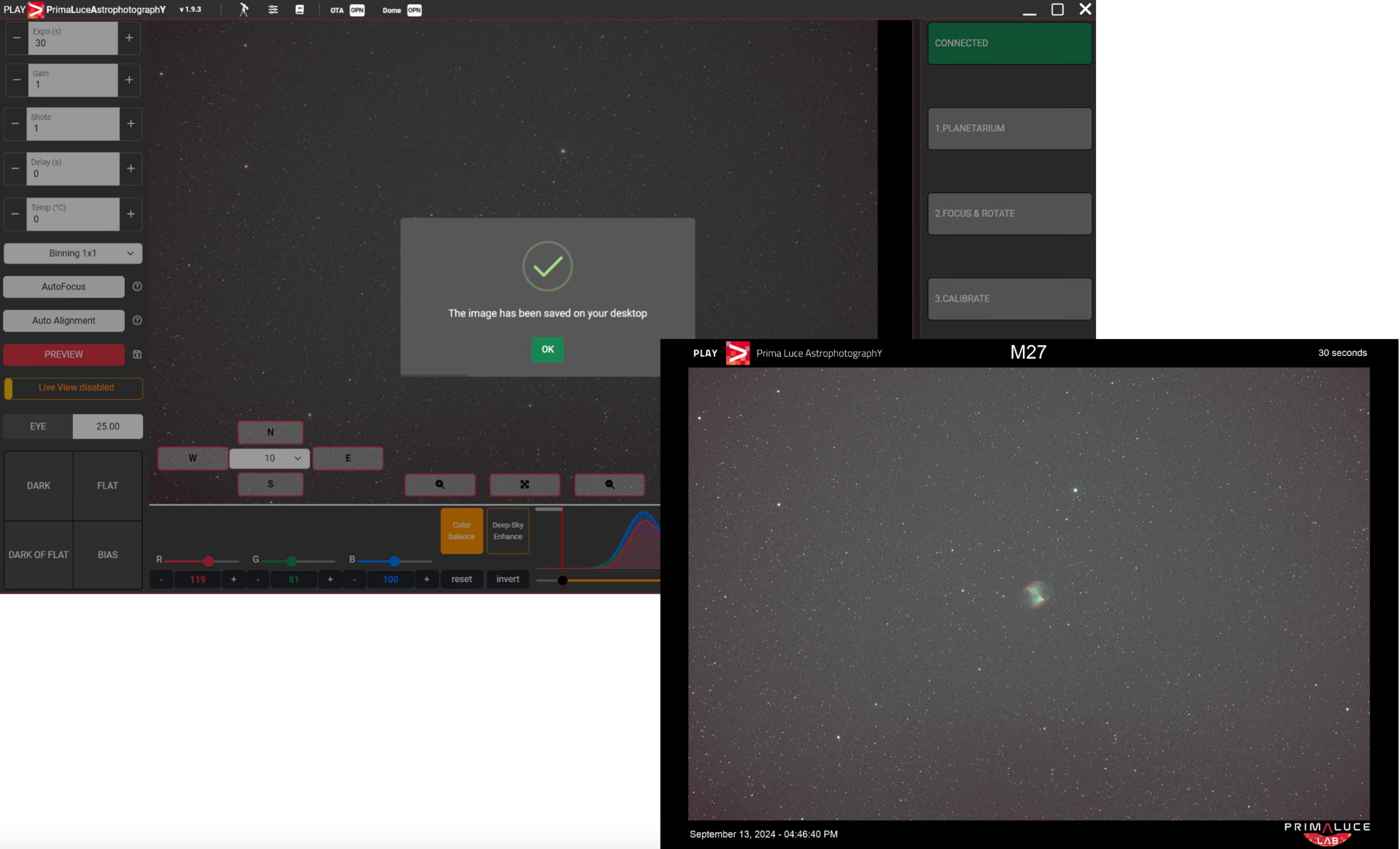
Task: Decrease exposure seconds with minus button
Action: (x=17, y=38)
